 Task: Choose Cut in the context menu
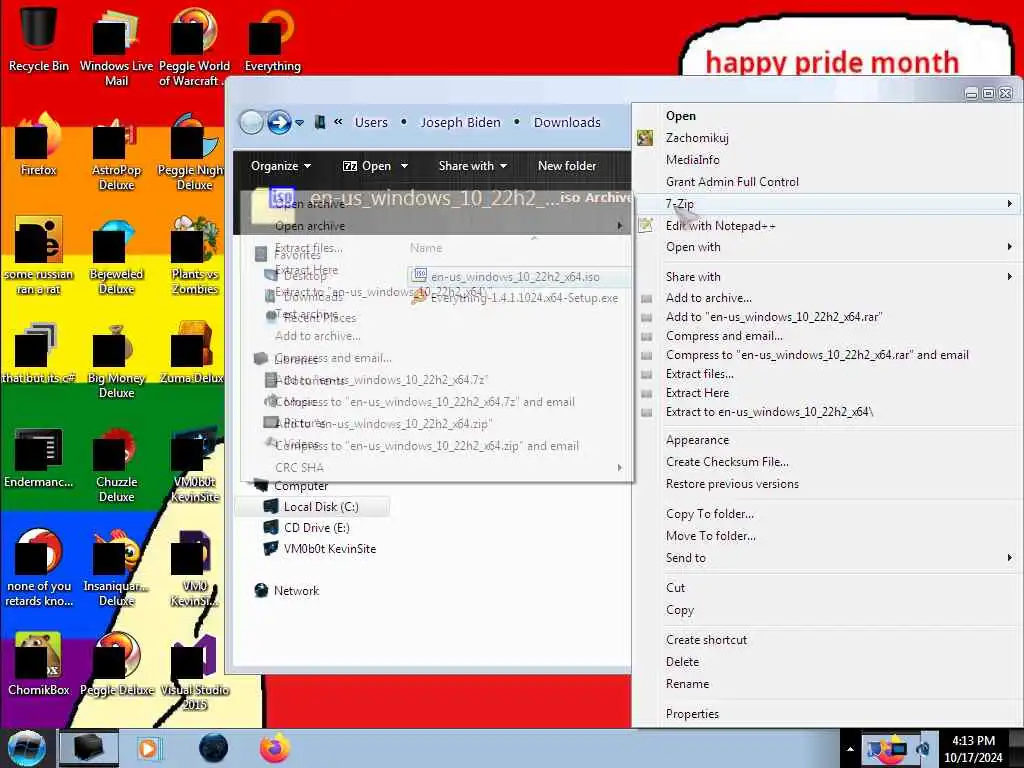[675, 588]
